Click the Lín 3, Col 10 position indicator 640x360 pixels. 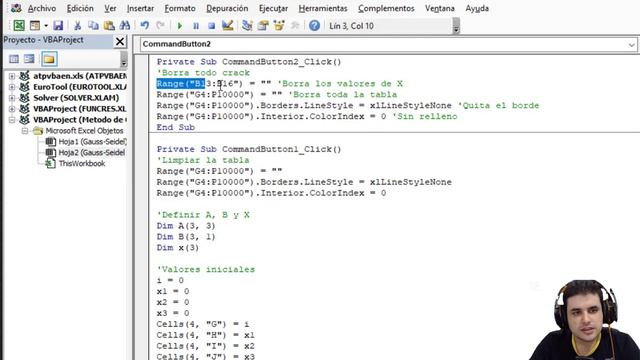(x=351, y=26)
